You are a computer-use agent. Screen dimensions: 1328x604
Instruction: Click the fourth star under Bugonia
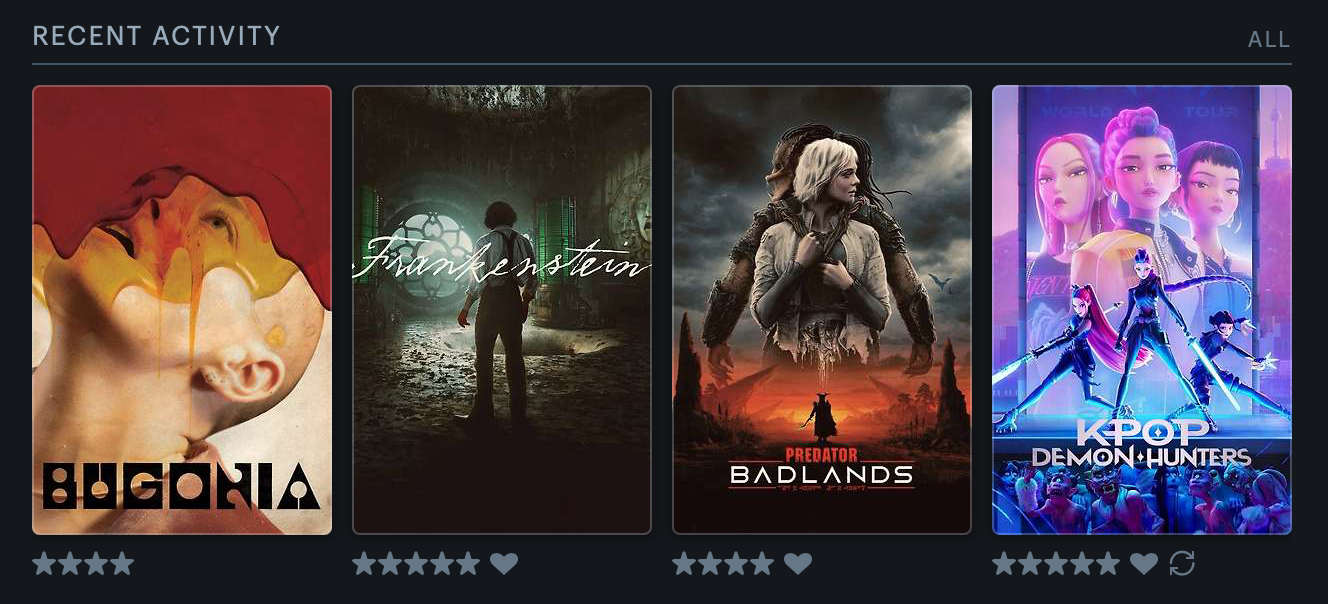(x=122, y=564)
